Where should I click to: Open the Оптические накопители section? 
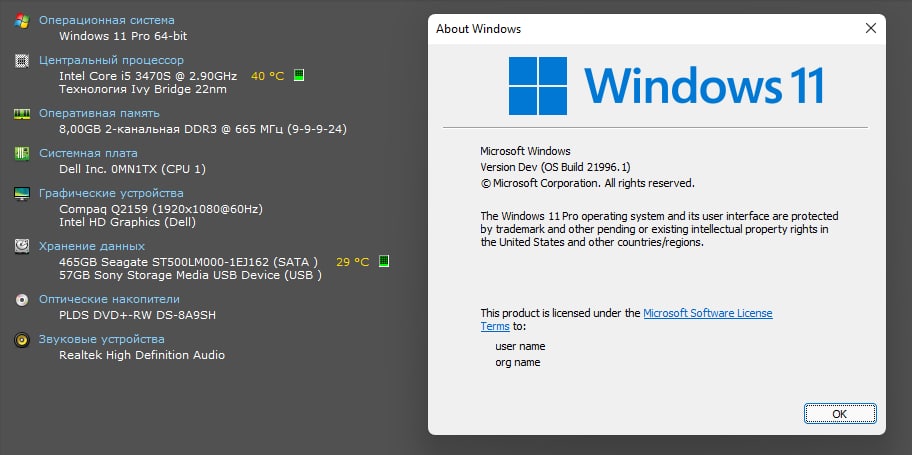[109, 299]
